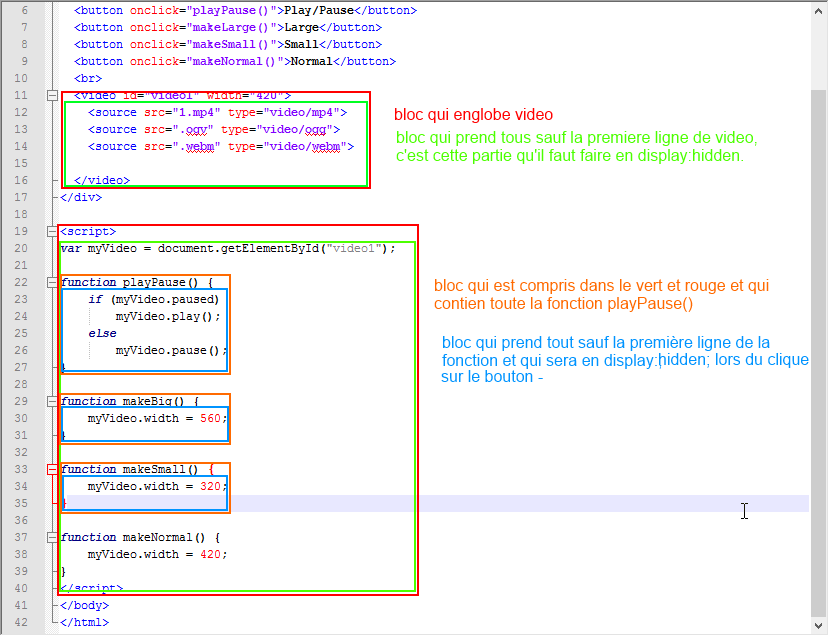Click line number 35 in the gutter

[20, 503]
